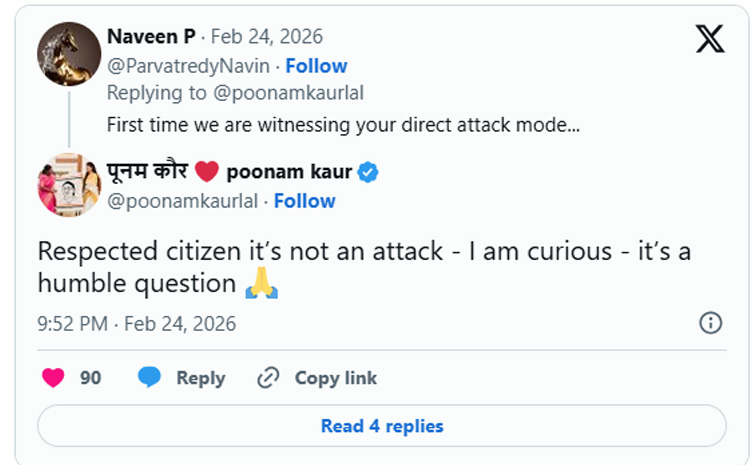Open Read 4 replies
756x465 pixels.
(381, 426)
